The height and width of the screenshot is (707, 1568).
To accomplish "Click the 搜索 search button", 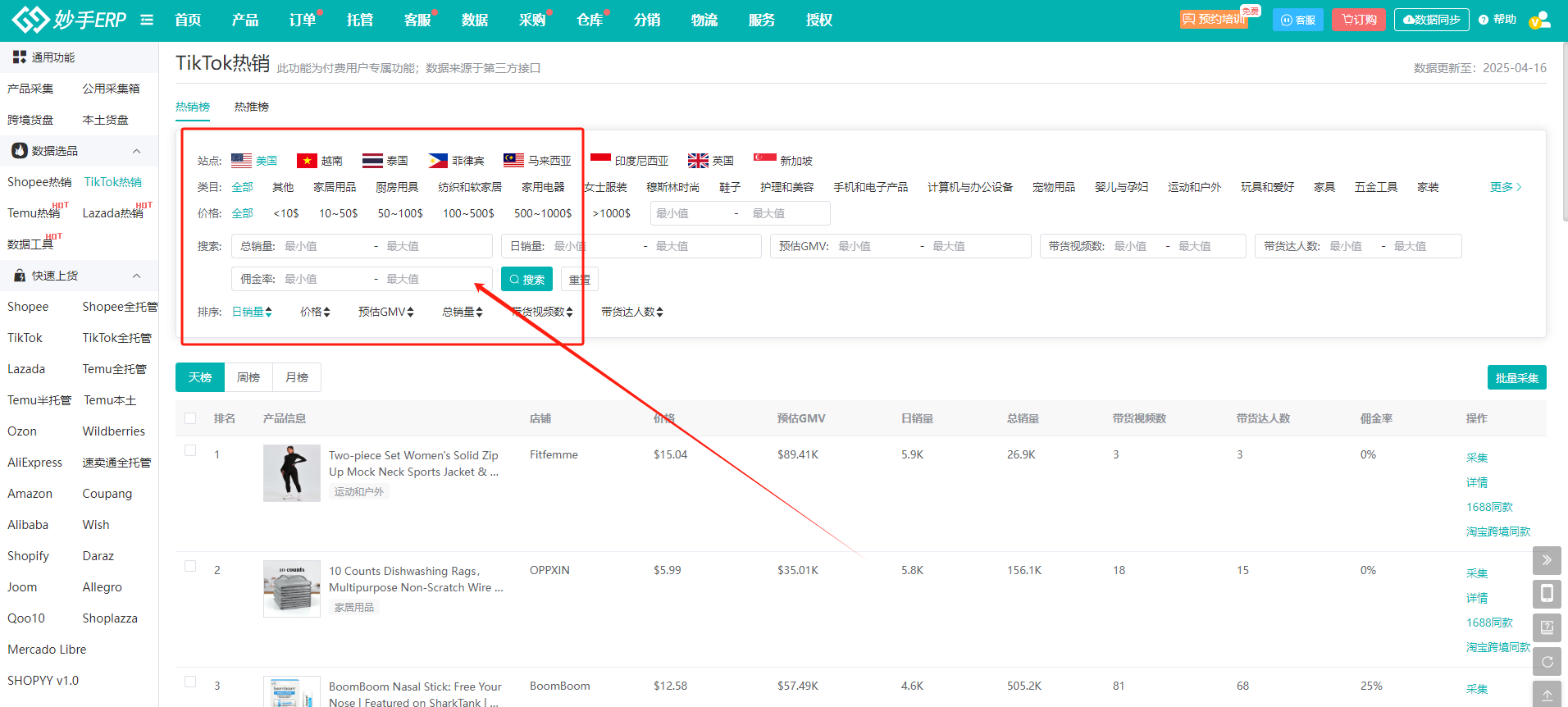I will click(x=526, y=280).
